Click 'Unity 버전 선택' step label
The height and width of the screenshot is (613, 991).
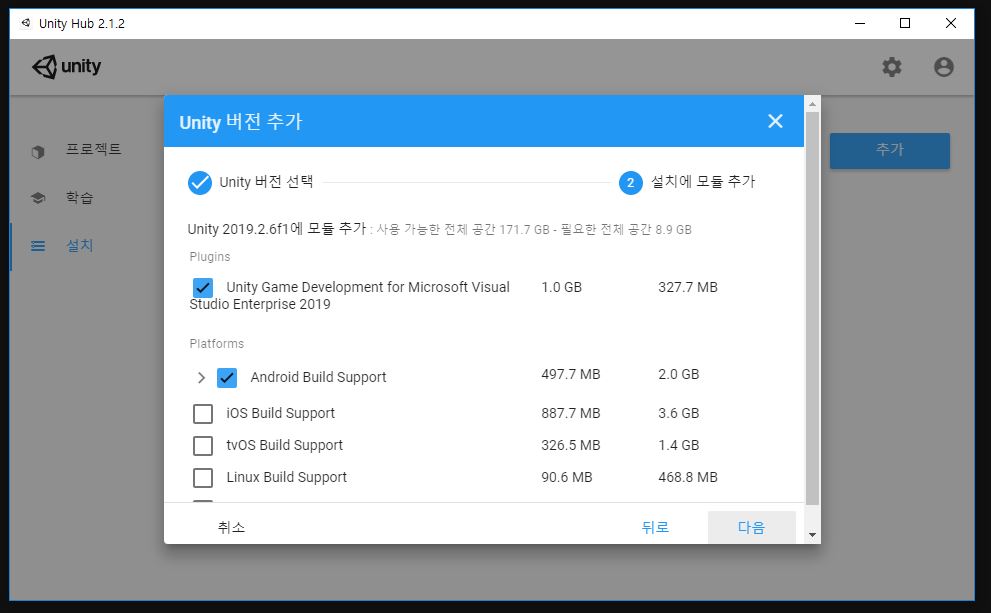[266, 182]
